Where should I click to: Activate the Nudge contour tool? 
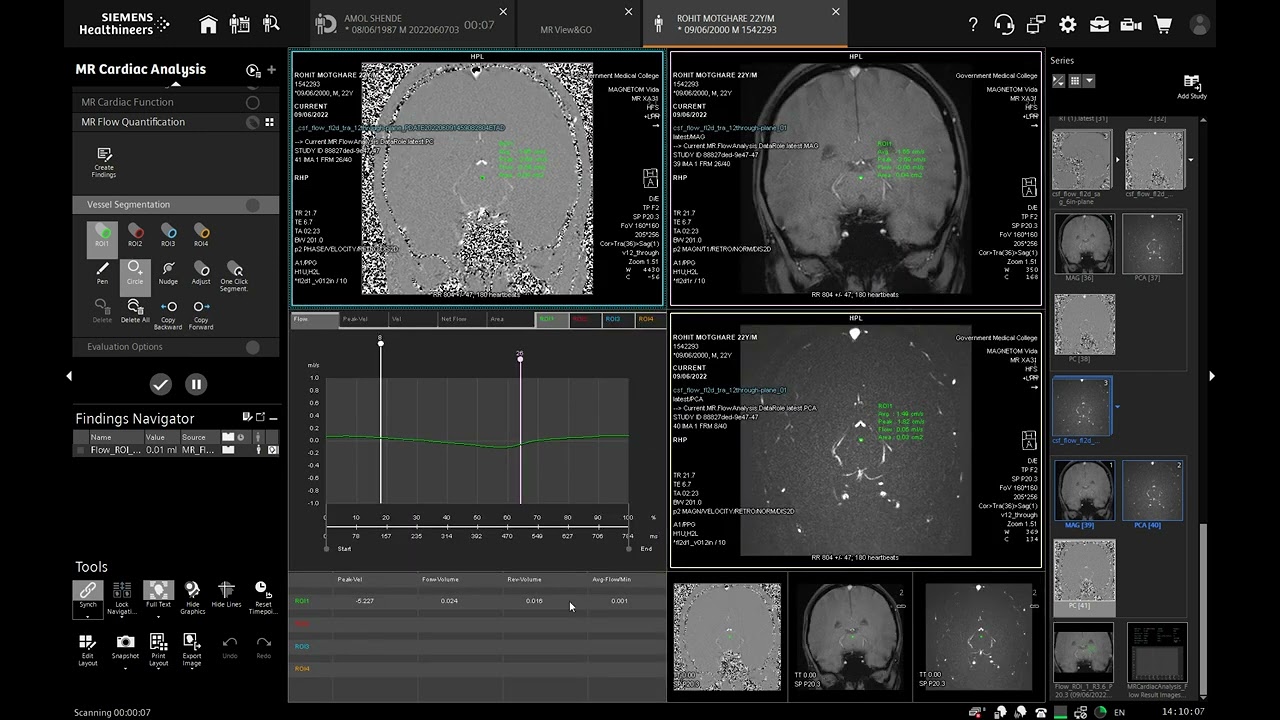[x=169, y=273]
